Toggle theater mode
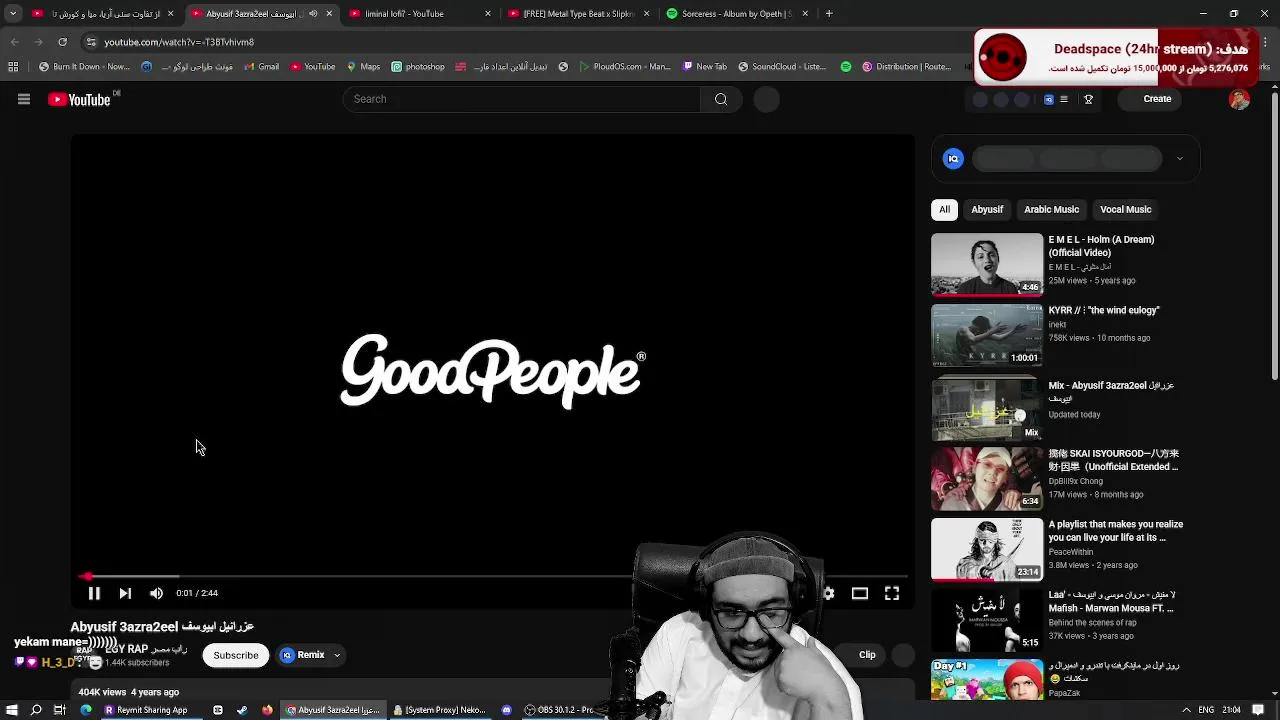 coord(859,593)
